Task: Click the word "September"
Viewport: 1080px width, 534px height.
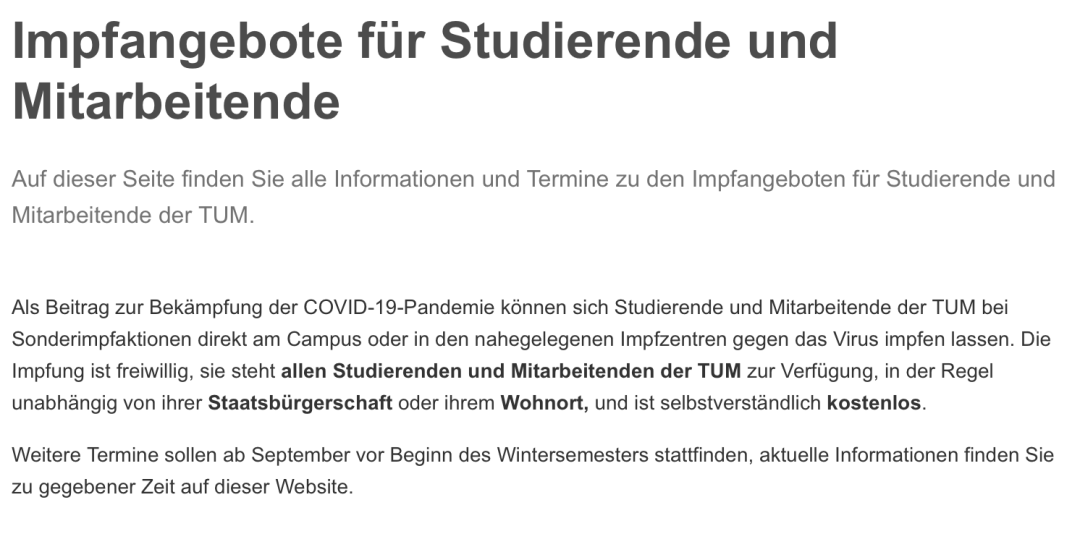Action: click(293, 456)
